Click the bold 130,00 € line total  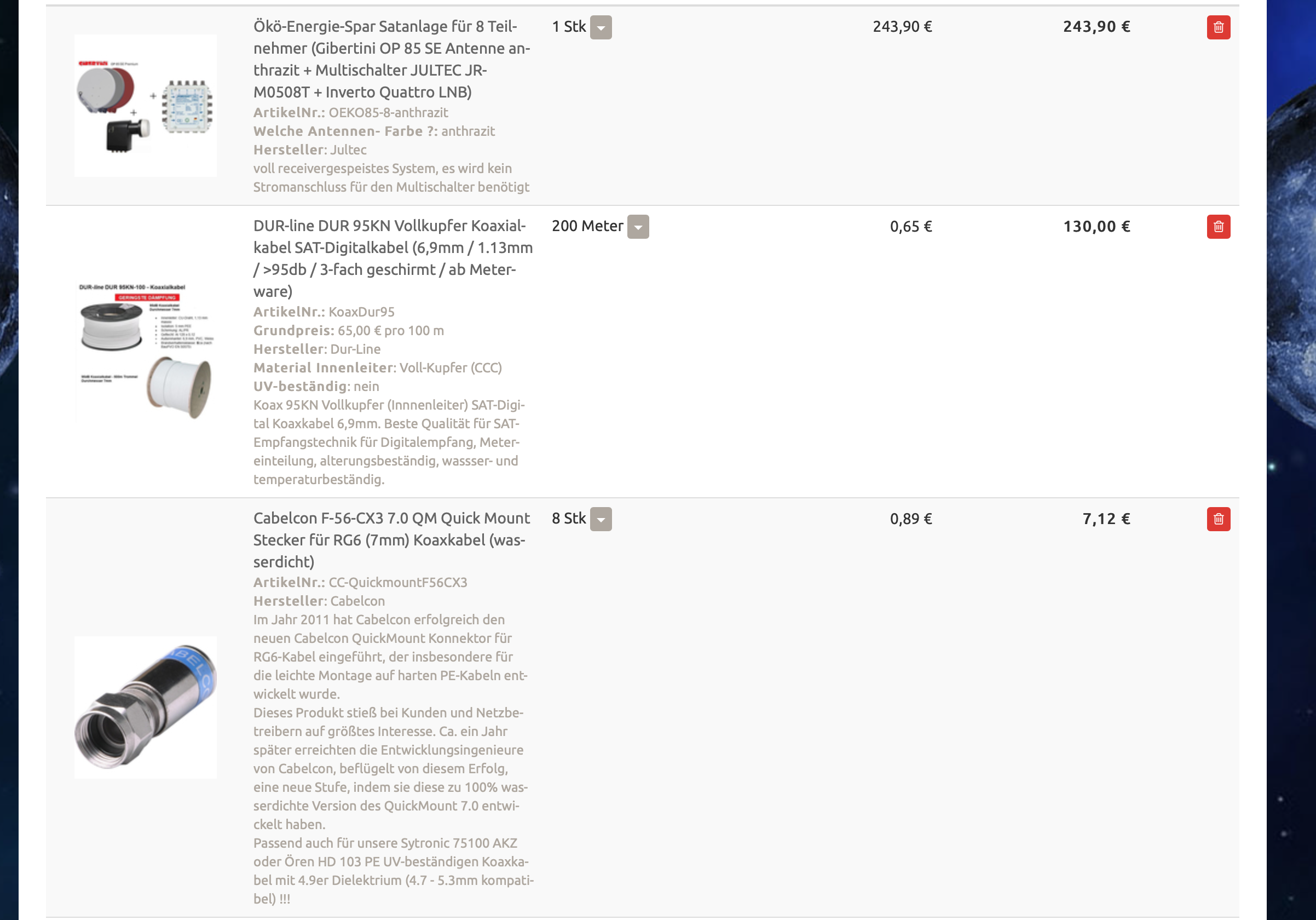tap(1096, 227)
